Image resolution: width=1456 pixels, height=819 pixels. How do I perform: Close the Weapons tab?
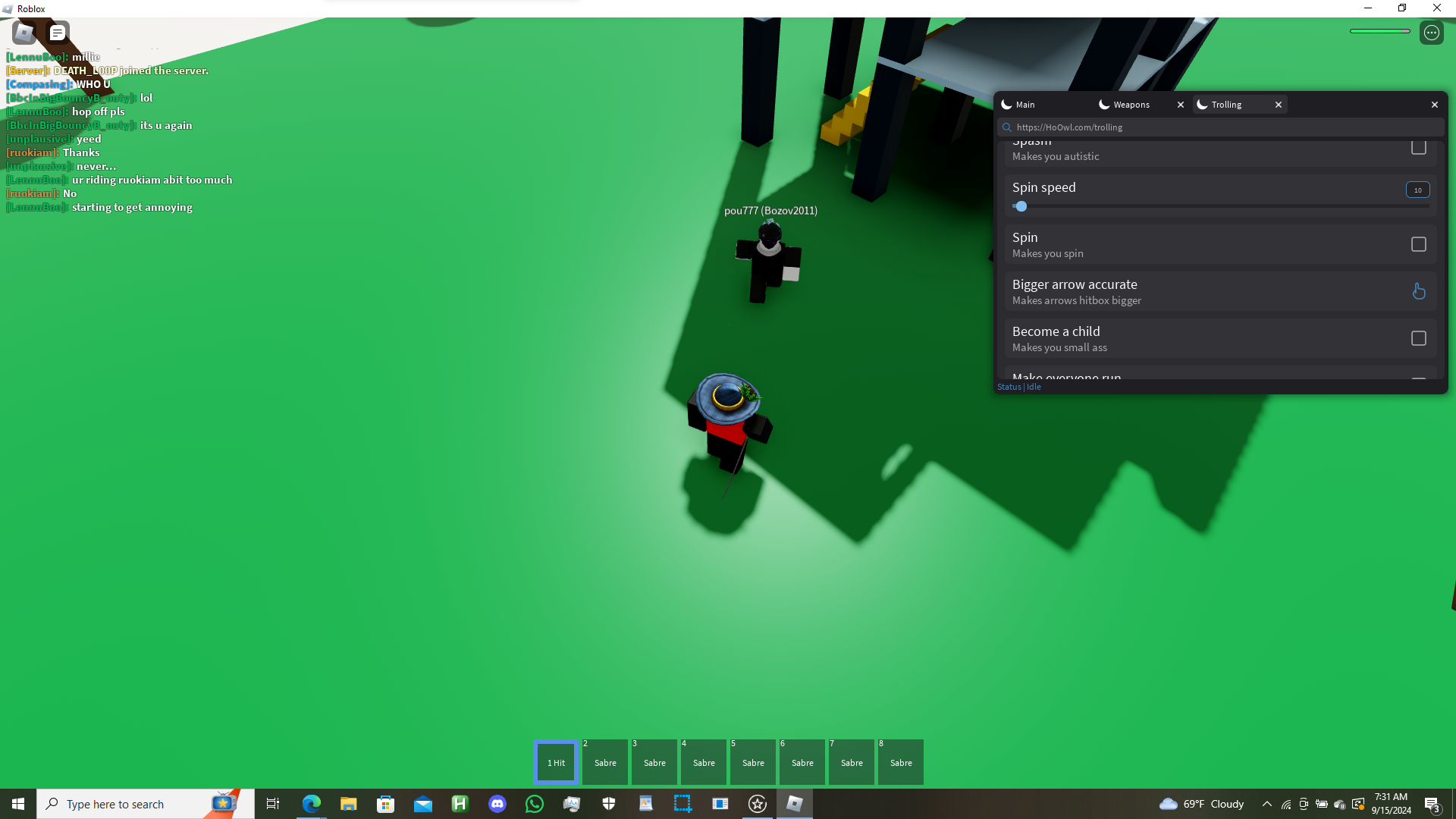1181,105
